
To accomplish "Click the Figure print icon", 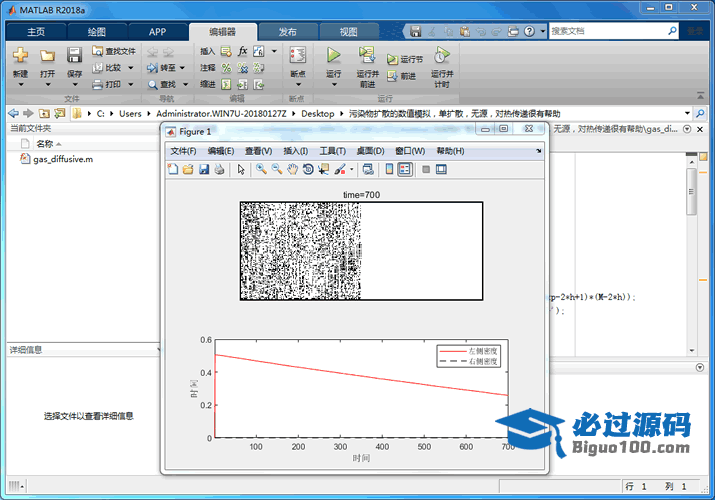I will pyautogui.click(x=219, y=170).
